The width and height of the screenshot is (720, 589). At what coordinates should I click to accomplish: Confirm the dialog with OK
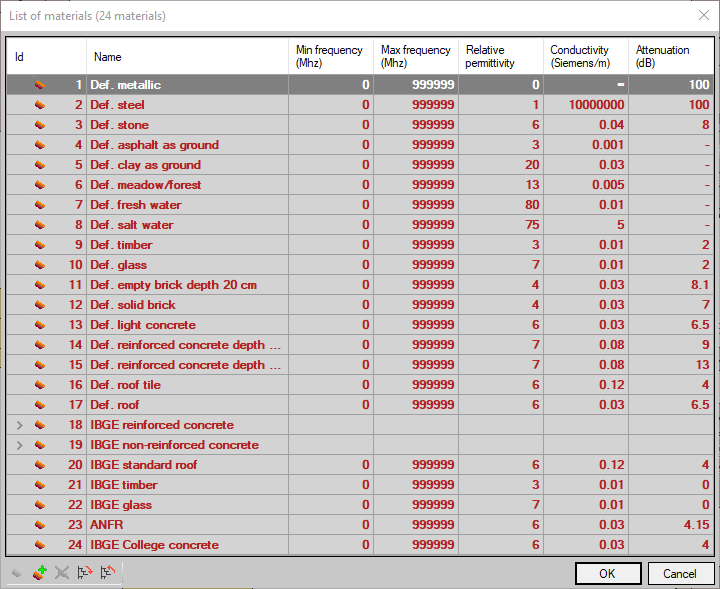(608, 573)
